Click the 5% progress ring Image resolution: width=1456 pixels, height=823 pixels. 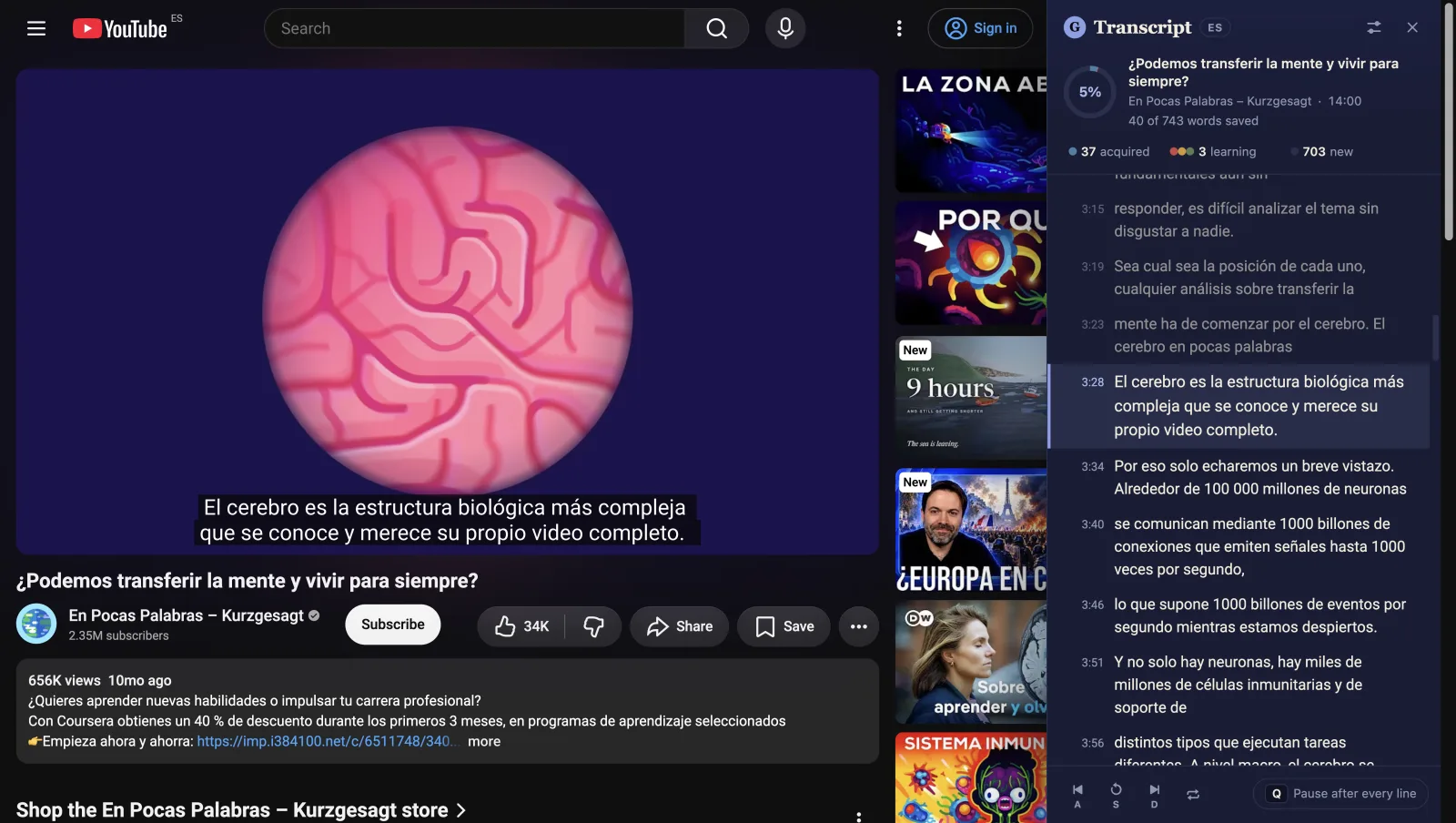click(1090, 92)
